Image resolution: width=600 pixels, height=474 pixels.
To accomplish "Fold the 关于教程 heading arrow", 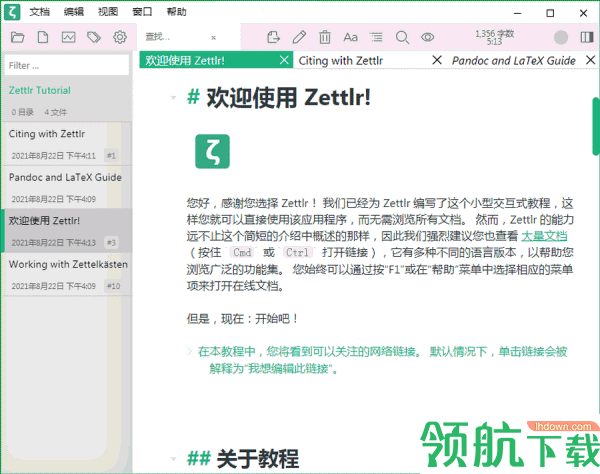I will [173, 458].
